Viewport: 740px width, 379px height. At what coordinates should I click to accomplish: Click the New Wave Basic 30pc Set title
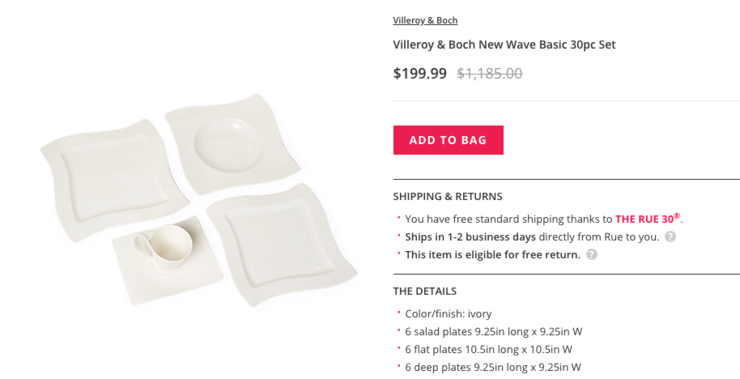[x=504, y=45]
